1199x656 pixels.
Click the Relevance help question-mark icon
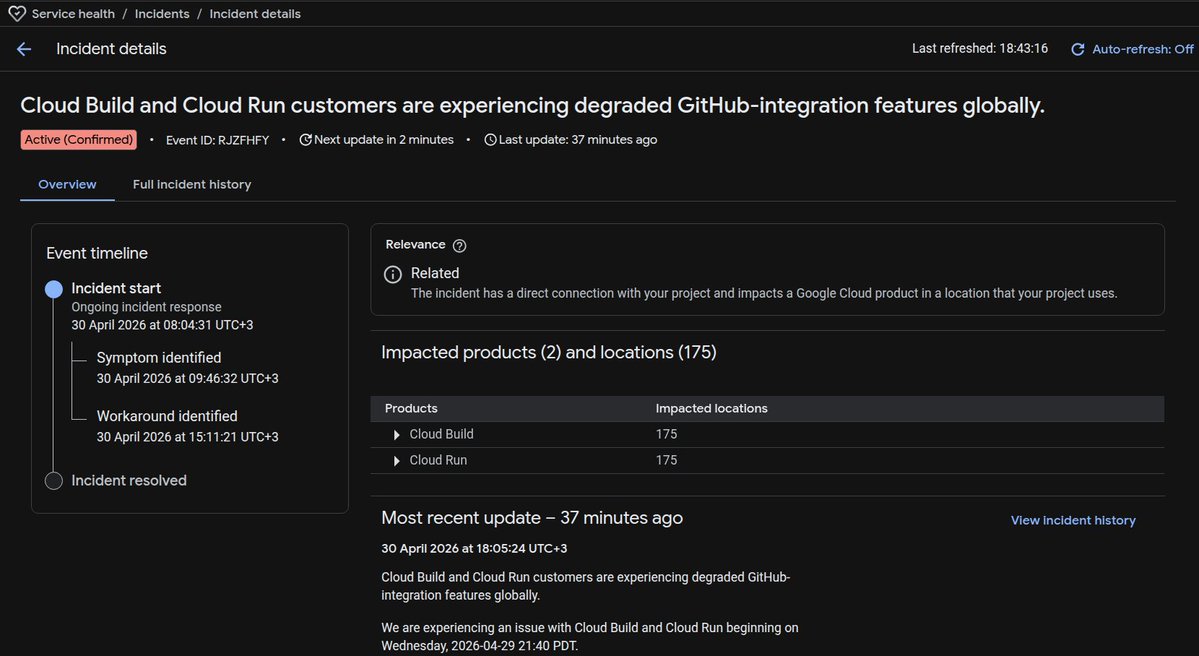point(460,245)
